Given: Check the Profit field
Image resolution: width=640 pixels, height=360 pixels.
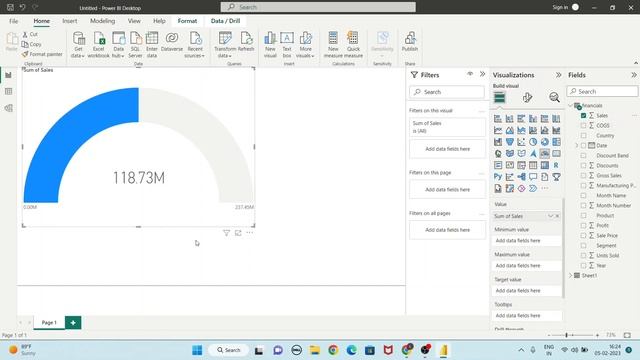Looking at the screenshot, I should pyautogui.click(x=584, y=225).
